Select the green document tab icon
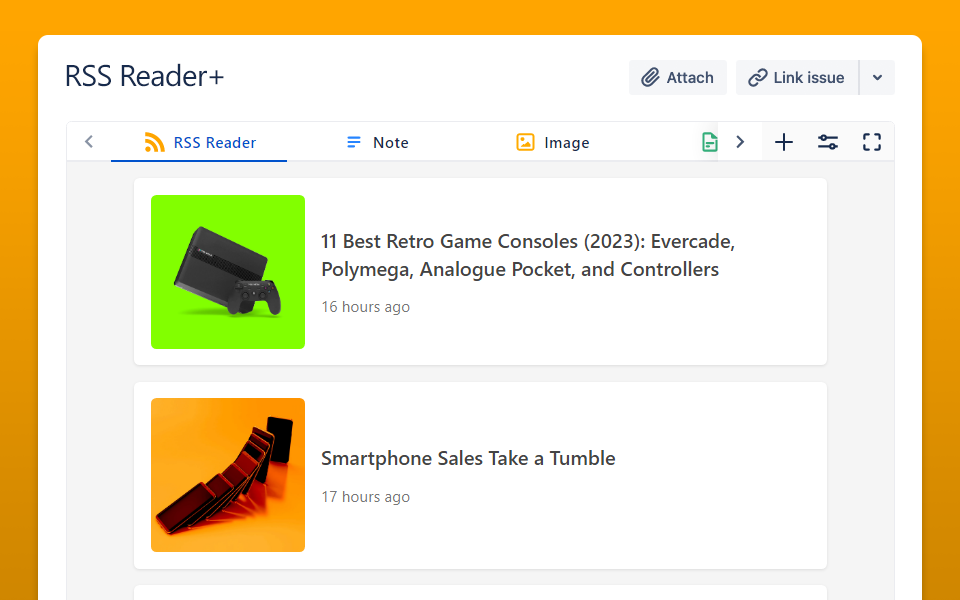The height and width of the screenshot is (600, 960). [709, 143]
